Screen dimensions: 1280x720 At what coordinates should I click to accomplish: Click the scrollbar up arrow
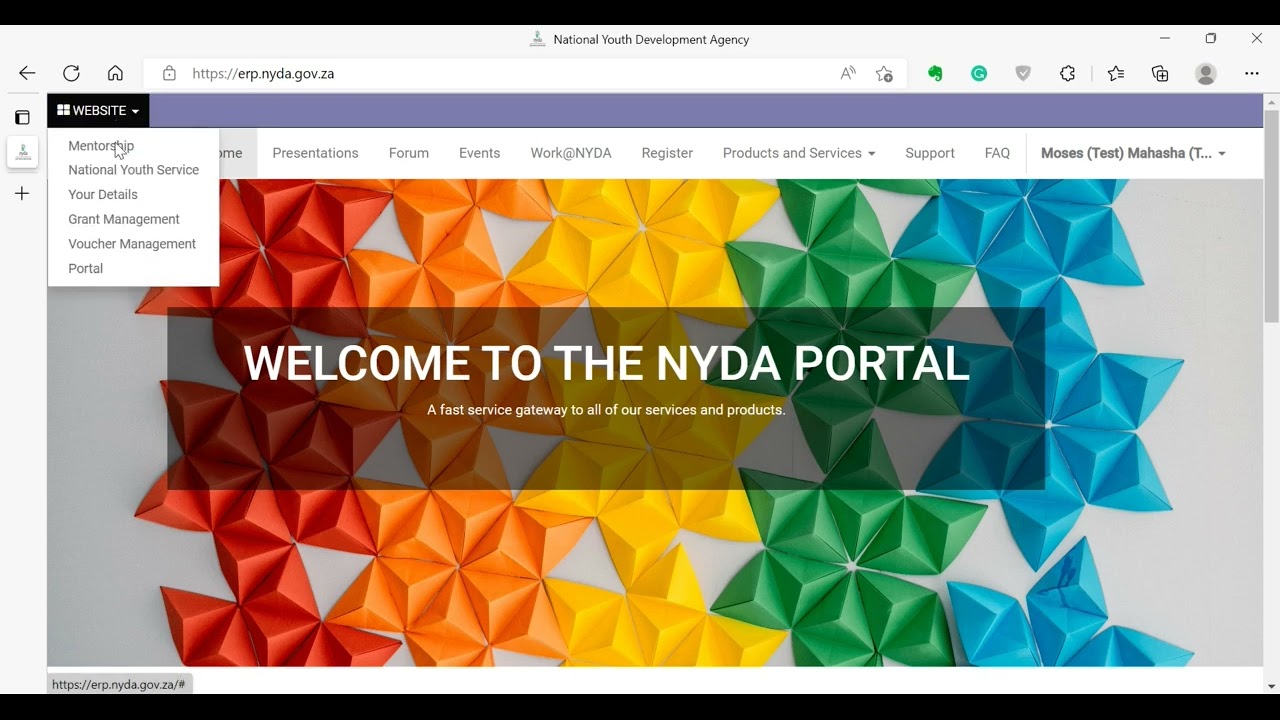click(1271, 101)
